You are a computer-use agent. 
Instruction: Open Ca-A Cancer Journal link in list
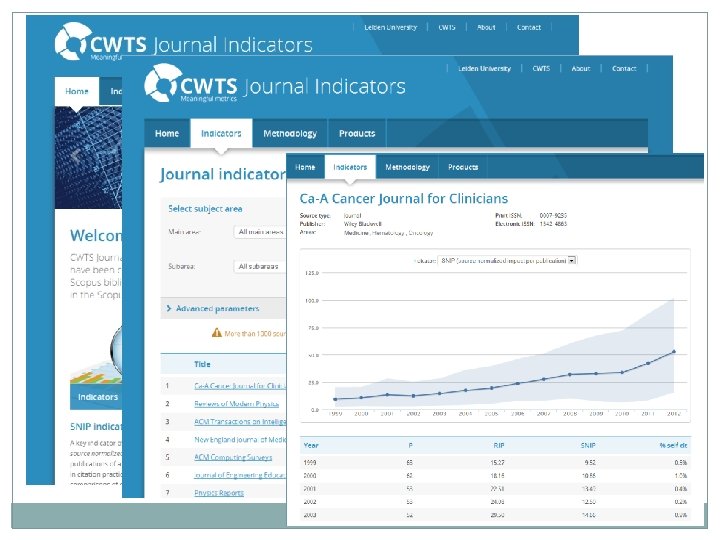(x=239, y=386)
